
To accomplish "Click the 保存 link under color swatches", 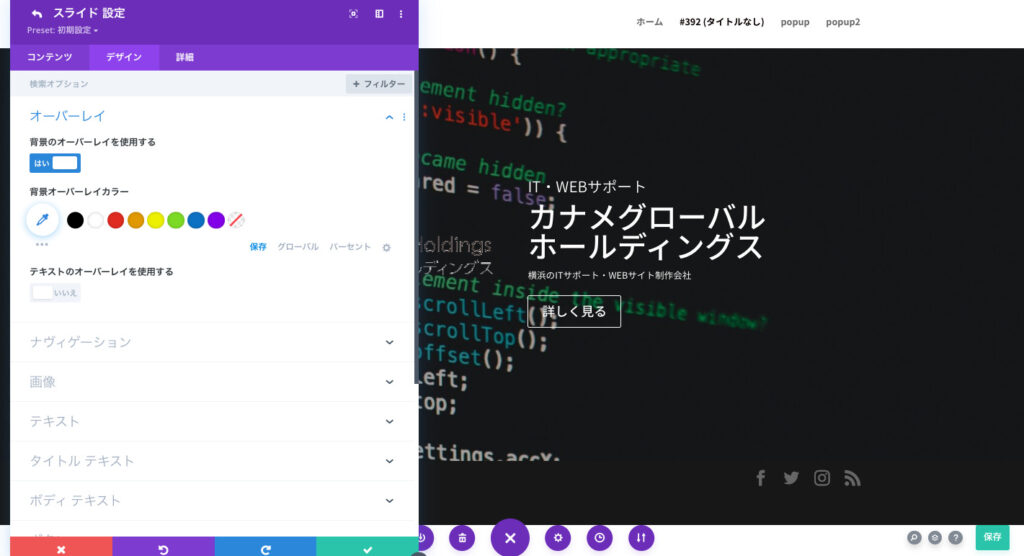I will coord(258,247).
